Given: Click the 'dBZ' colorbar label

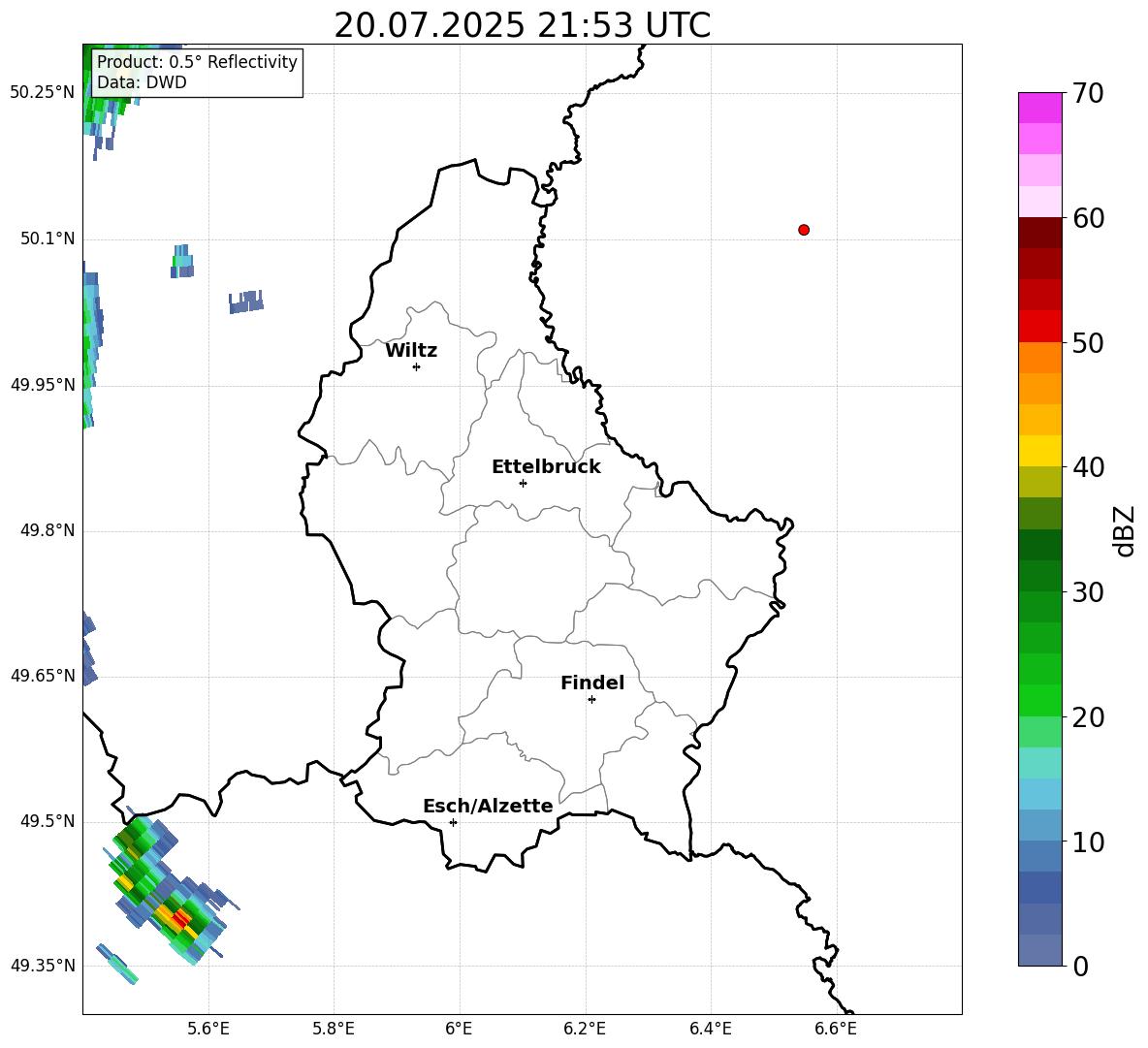Looking at the screenshot, I should (1125, 530).
